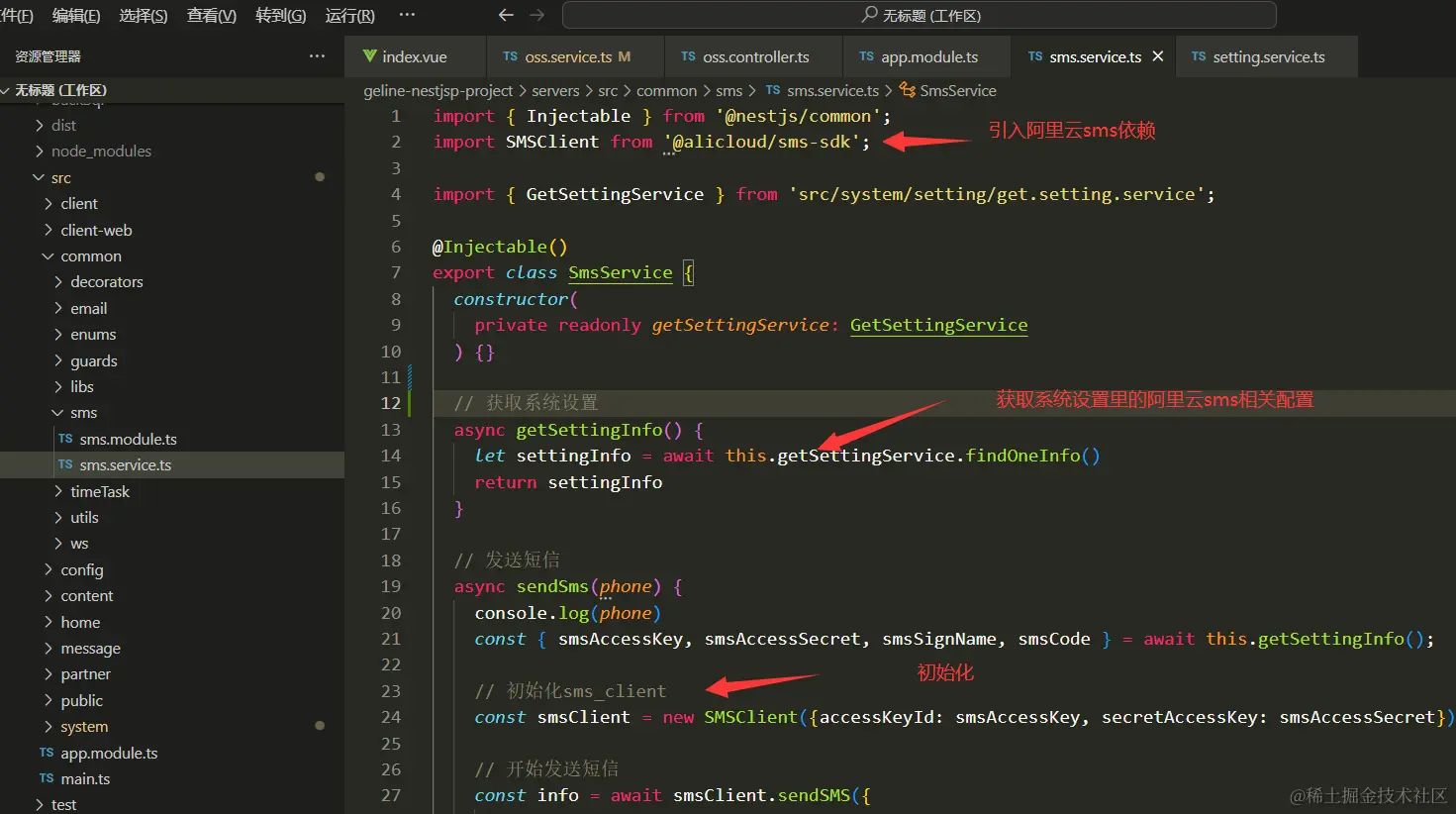Open the 编辑(E) menu
The height and width of the screenshot is (814, 1456).
point(76,15)
